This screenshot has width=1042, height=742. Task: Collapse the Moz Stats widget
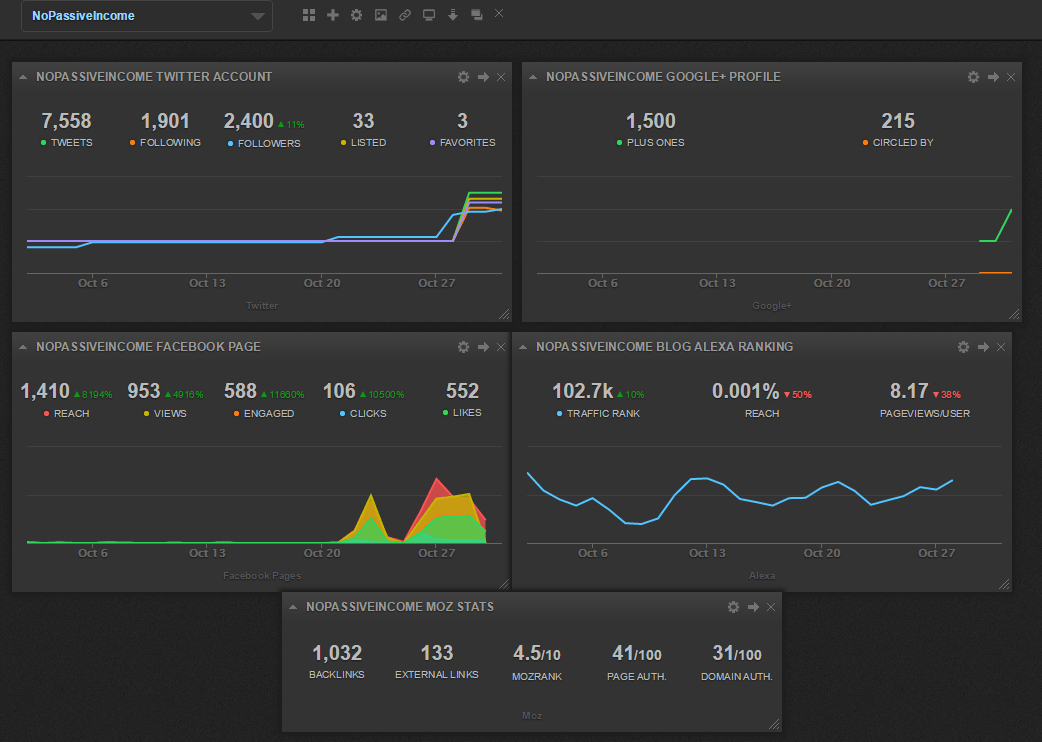tap(292, 606)
